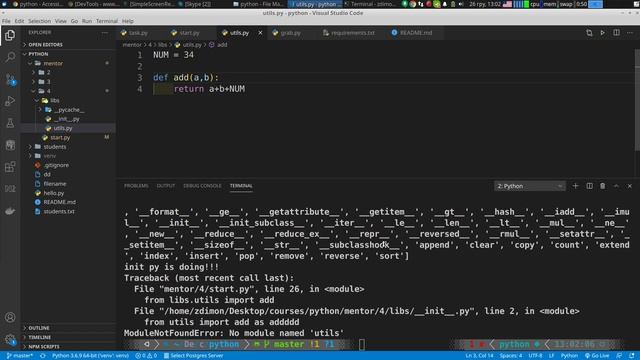This screenshot has height=360, width=640.
Task: Expand the Timeline section
Action: [x=39, y=337]
